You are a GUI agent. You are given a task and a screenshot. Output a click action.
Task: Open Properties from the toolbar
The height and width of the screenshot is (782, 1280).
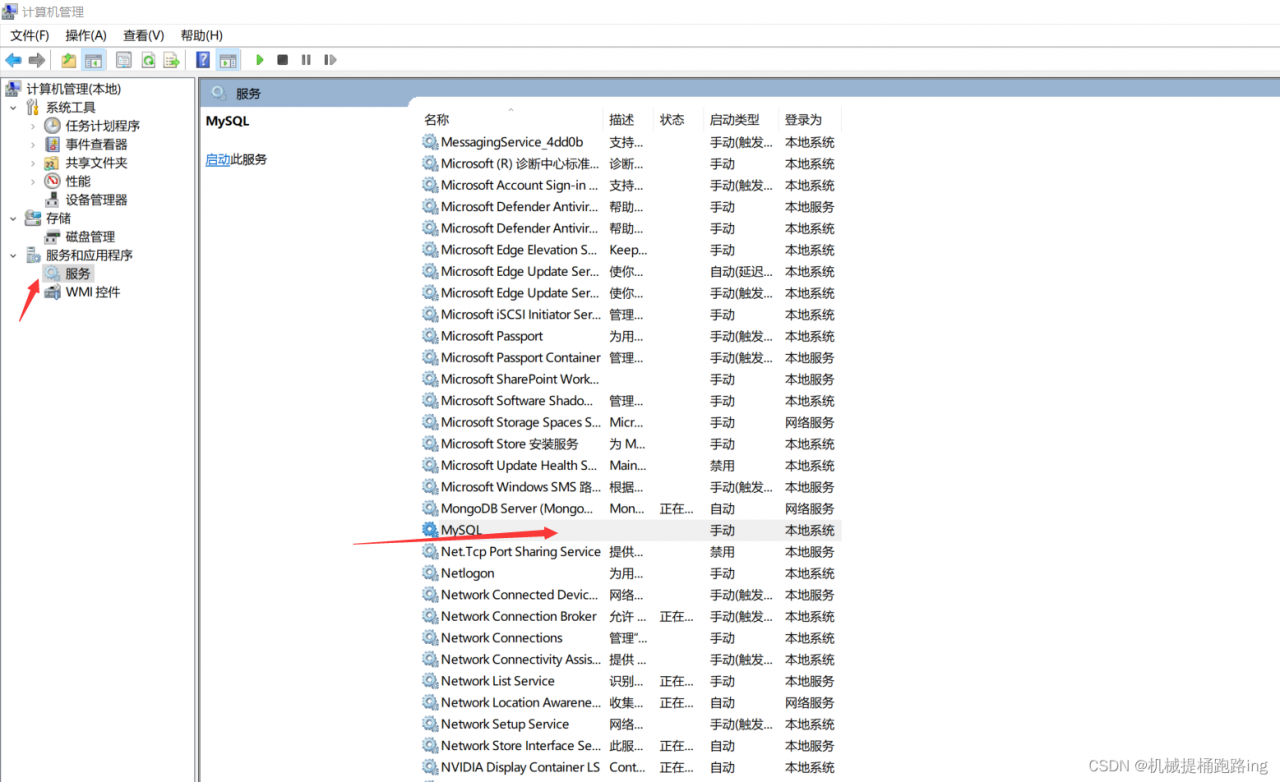tap(124, 60)
